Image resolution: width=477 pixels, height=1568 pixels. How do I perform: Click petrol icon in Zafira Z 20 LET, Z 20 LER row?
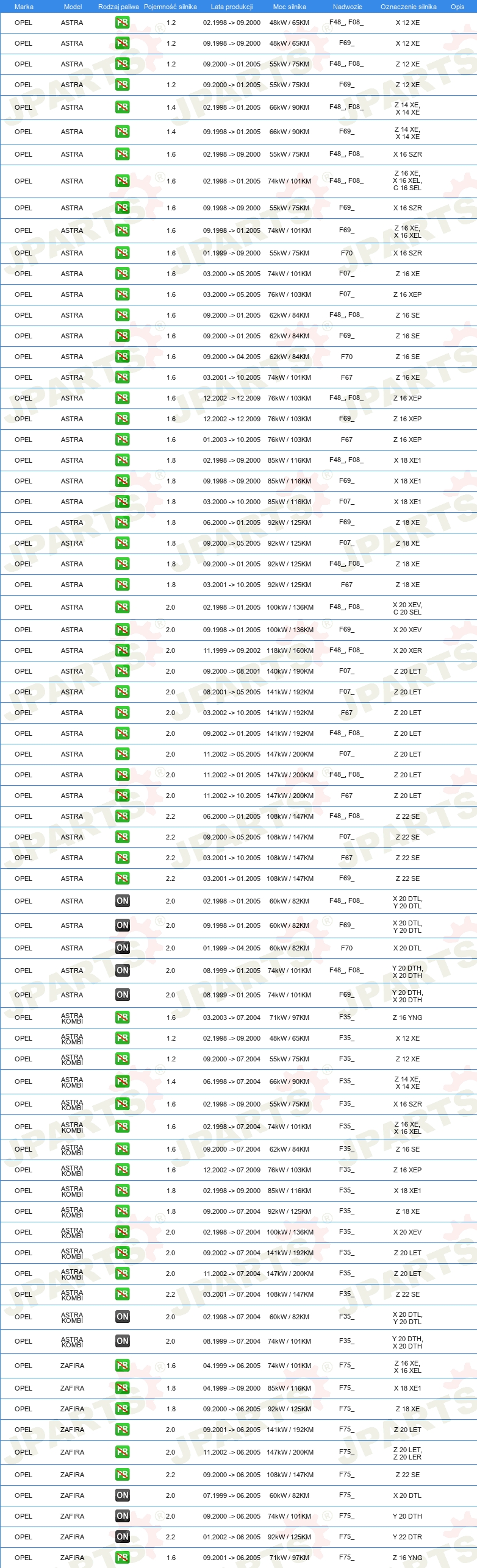pos(122,1452)
